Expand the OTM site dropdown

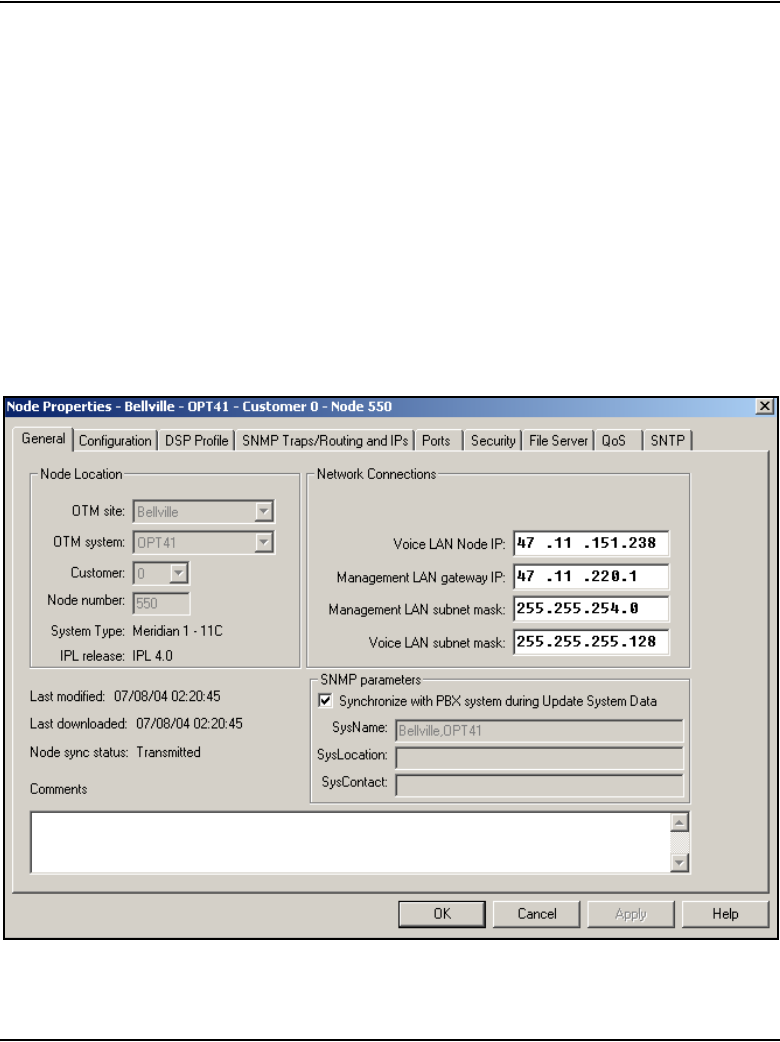click(x=264, y=512)
